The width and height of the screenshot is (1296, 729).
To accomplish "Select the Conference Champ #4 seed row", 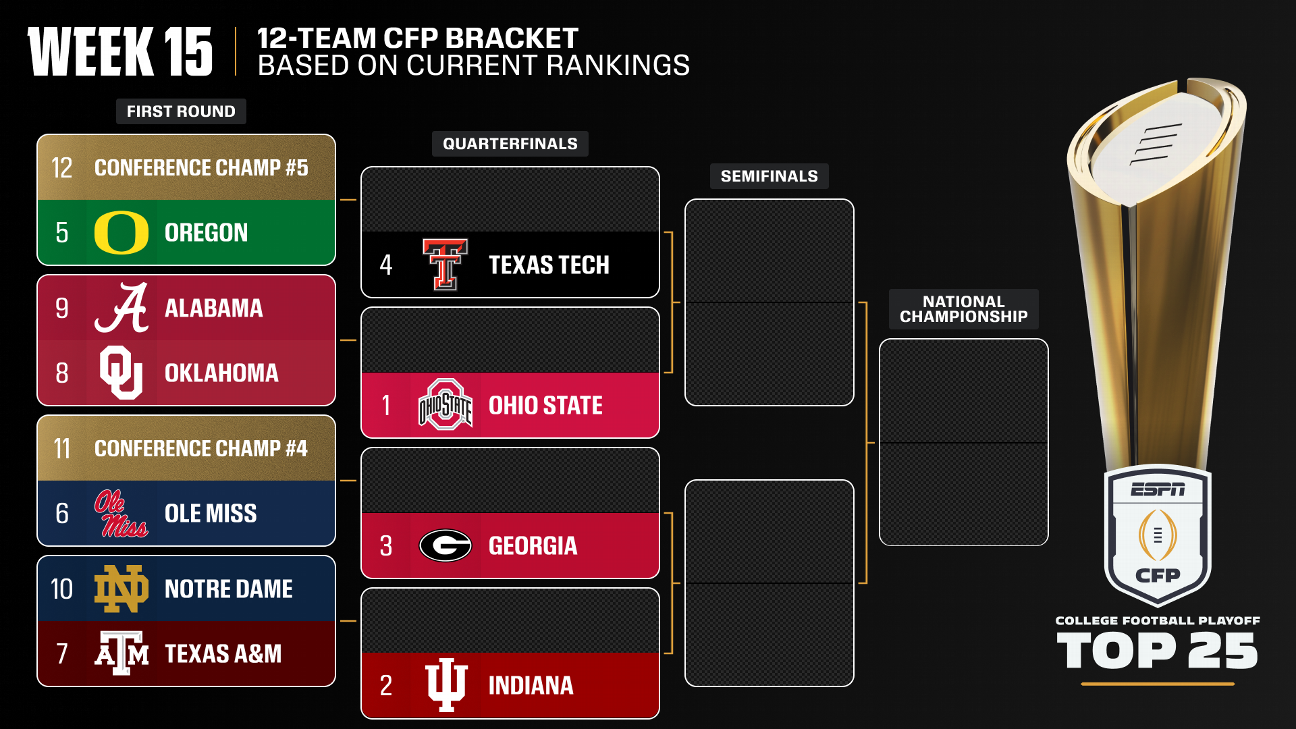I will 186,448.
